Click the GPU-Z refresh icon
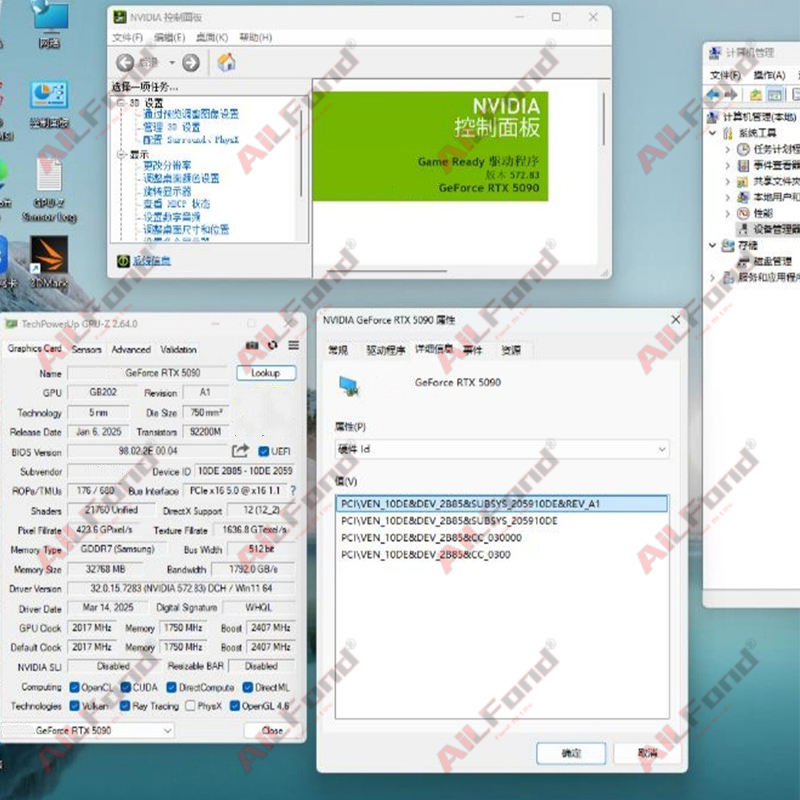The image size is (800, 800). click(x=272, y=345)
